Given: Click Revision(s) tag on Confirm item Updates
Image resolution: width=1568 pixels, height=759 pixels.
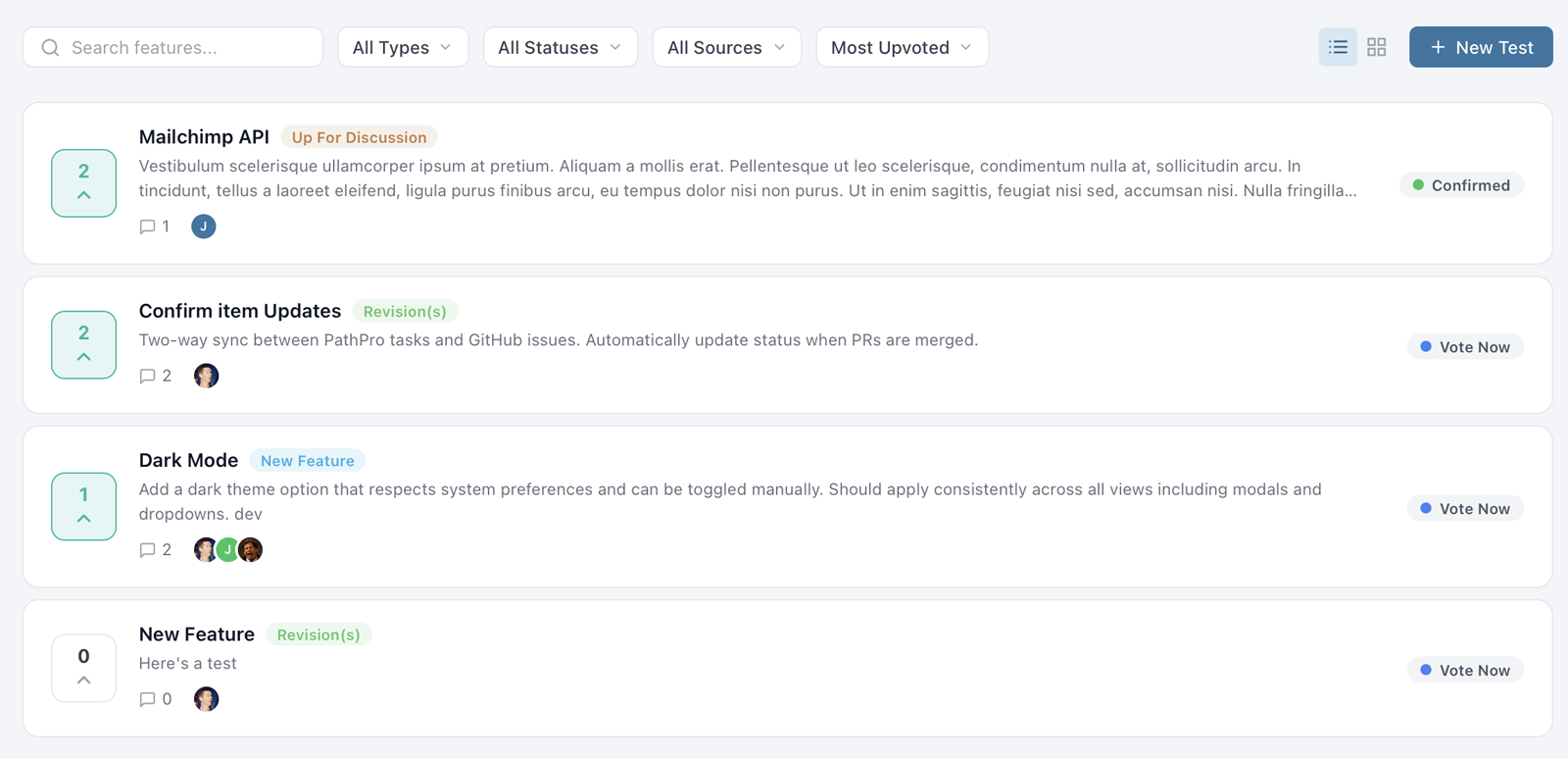Looking at the screenshot, I should pyautogui.click(x=405, y=311).
